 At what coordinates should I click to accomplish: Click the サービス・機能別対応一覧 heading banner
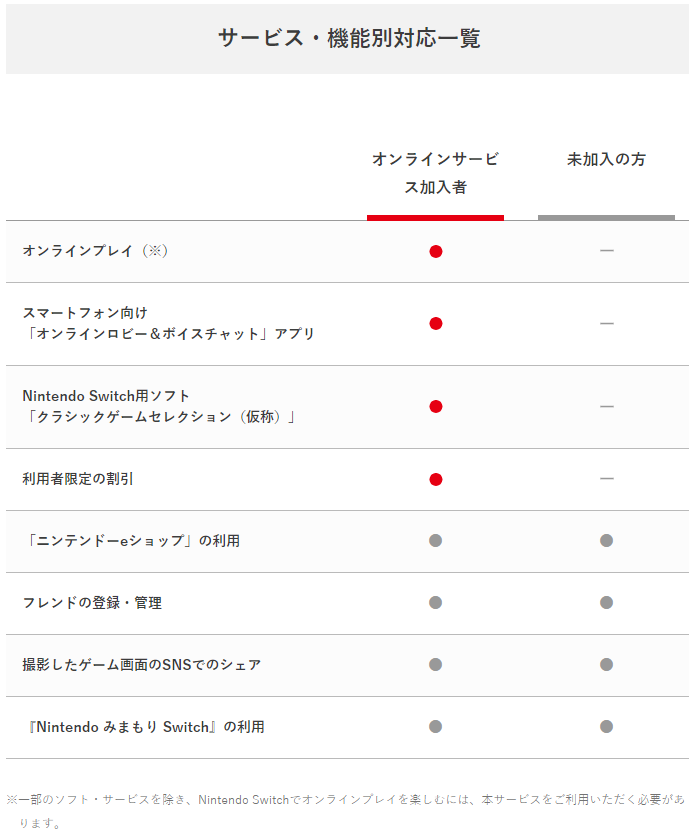pyautogui.click(x=347, y=38)
